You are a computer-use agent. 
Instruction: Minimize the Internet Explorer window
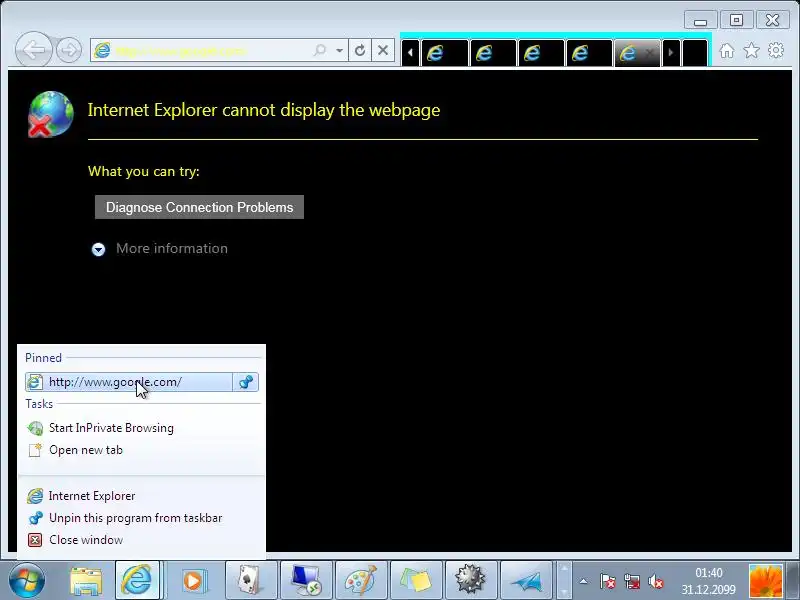tap(701, 20)
